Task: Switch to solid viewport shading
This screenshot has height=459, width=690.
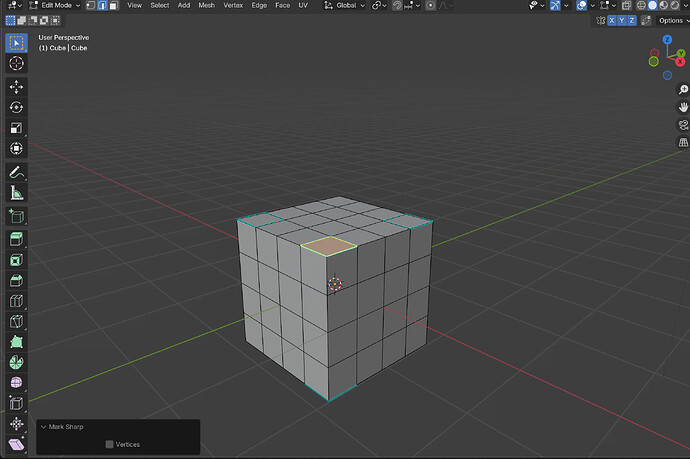Action: (653, 5)
